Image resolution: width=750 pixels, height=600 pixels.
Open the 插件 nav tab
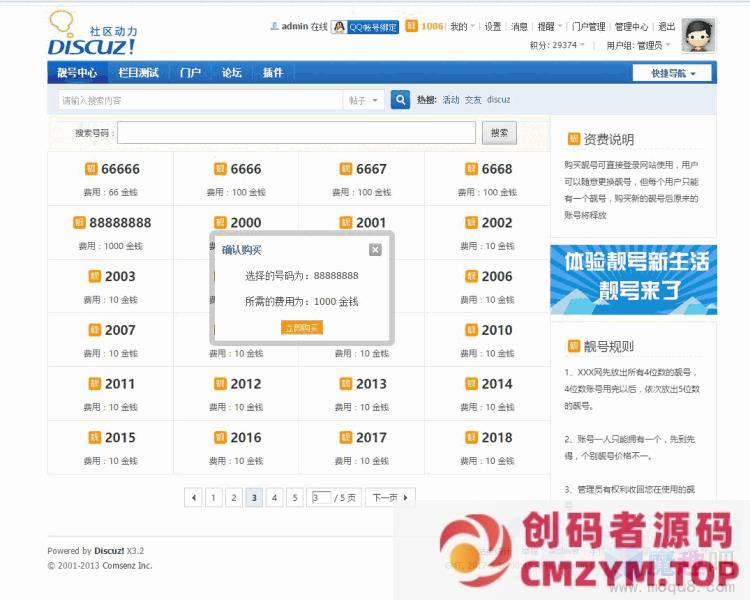[x=272, y=73]
